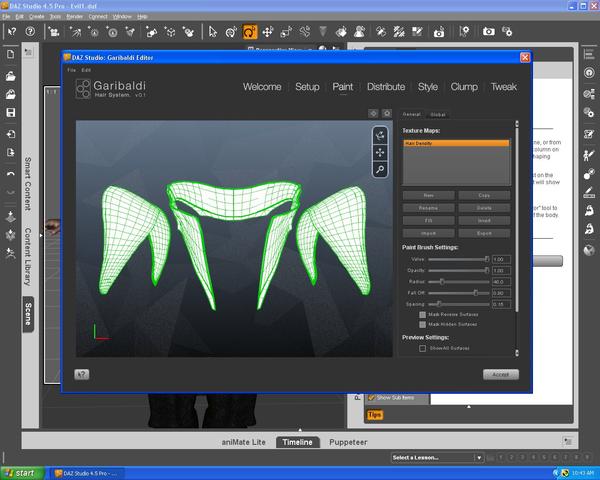The image size is (600, 480).
Task: Click the Opacity value input field
Action: 501,271
